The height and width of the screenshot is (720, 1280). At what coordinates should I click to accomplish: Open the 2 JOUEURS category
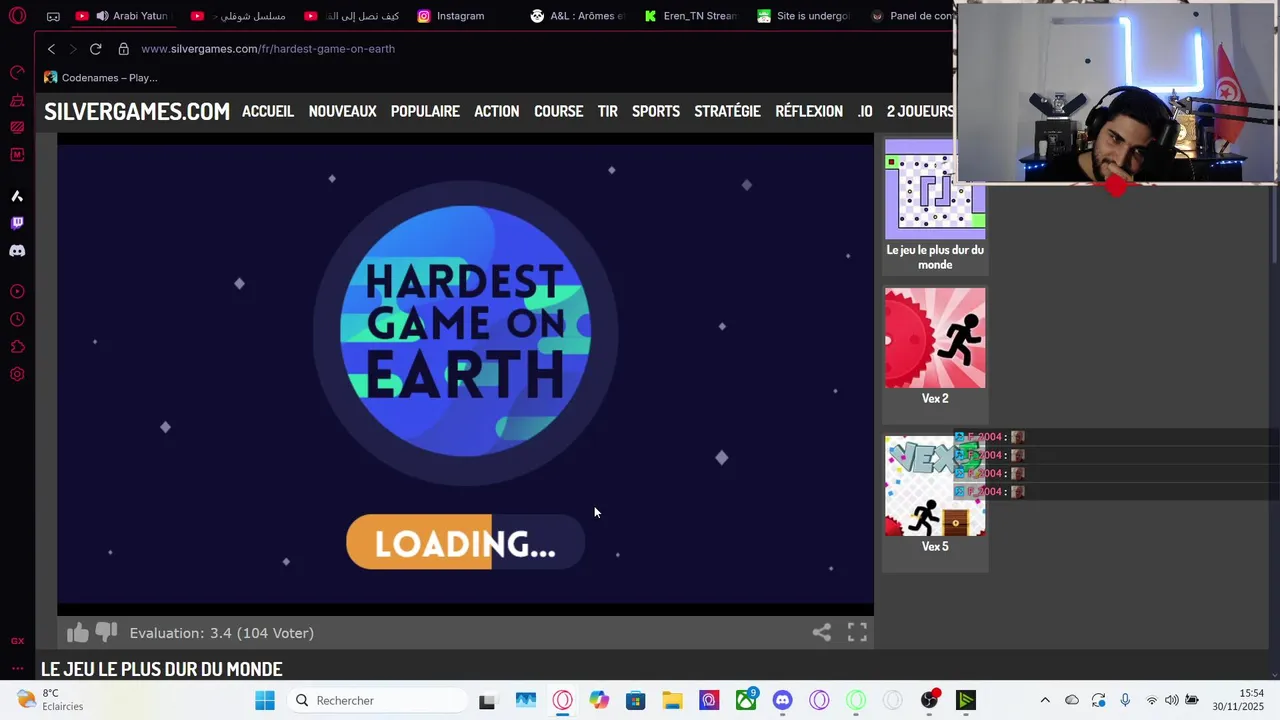(x=920, y=111)
